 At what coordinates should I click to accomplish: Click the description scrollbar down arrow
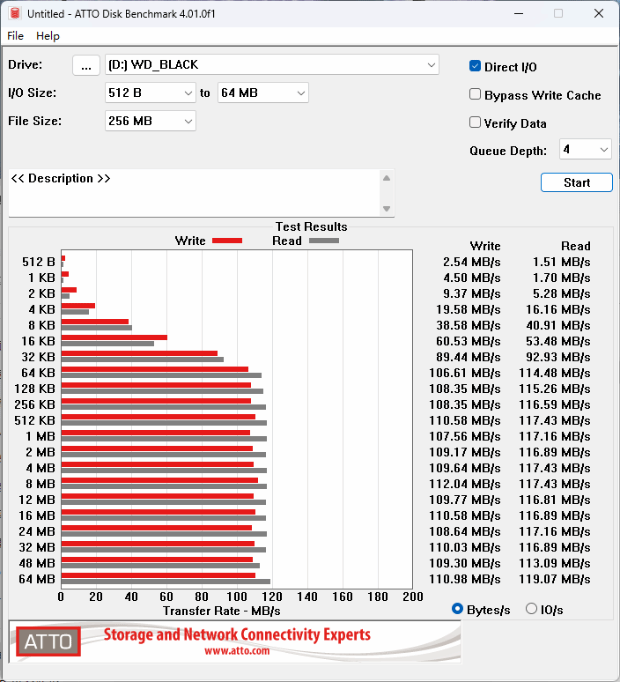pos(386,209)
